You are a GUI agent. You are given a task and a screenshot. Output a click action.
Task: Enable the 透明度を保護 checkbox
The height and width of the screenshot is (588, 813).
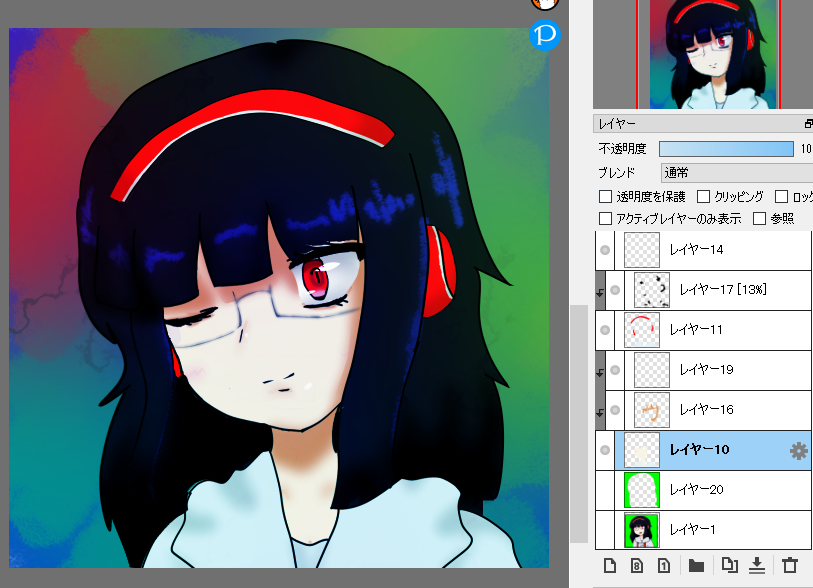[x=605, y=197]
